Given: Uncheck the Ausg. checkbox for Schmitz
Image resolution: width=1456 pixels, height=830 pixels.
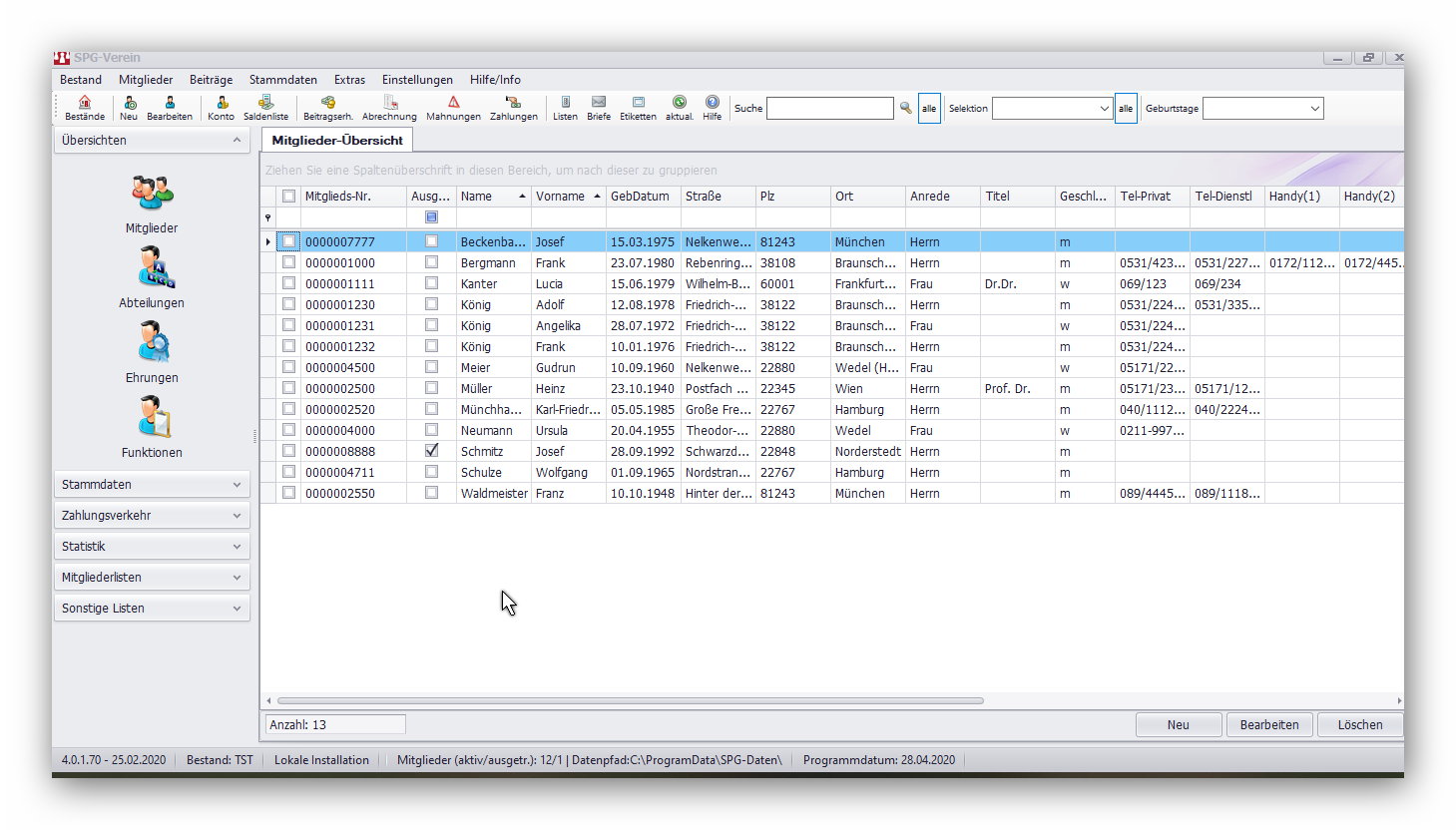Looking at the screenshot, I should coord(431,451).
